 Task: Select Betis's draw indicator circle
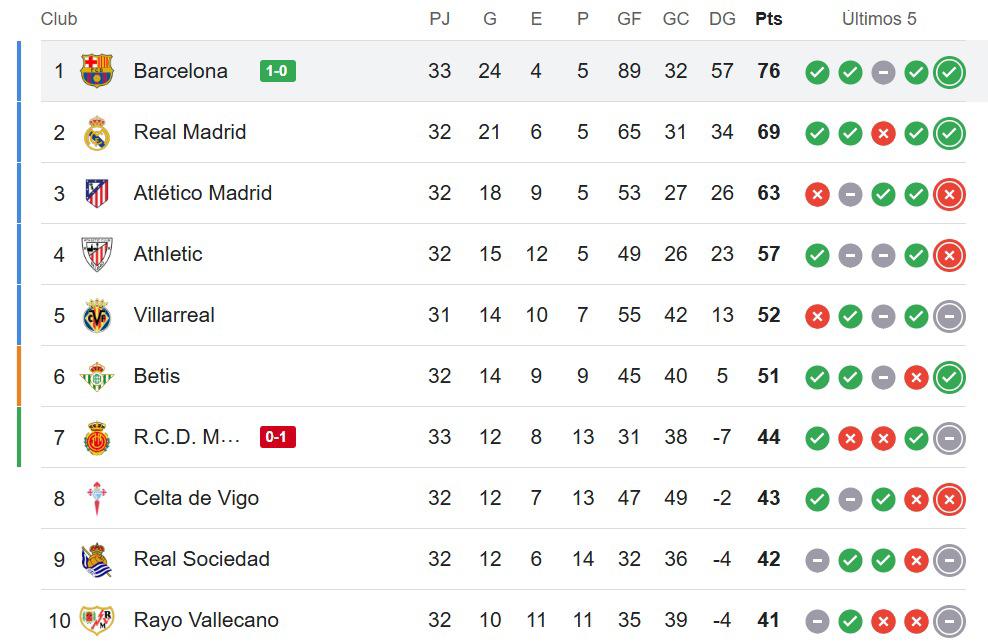point(882,377)
